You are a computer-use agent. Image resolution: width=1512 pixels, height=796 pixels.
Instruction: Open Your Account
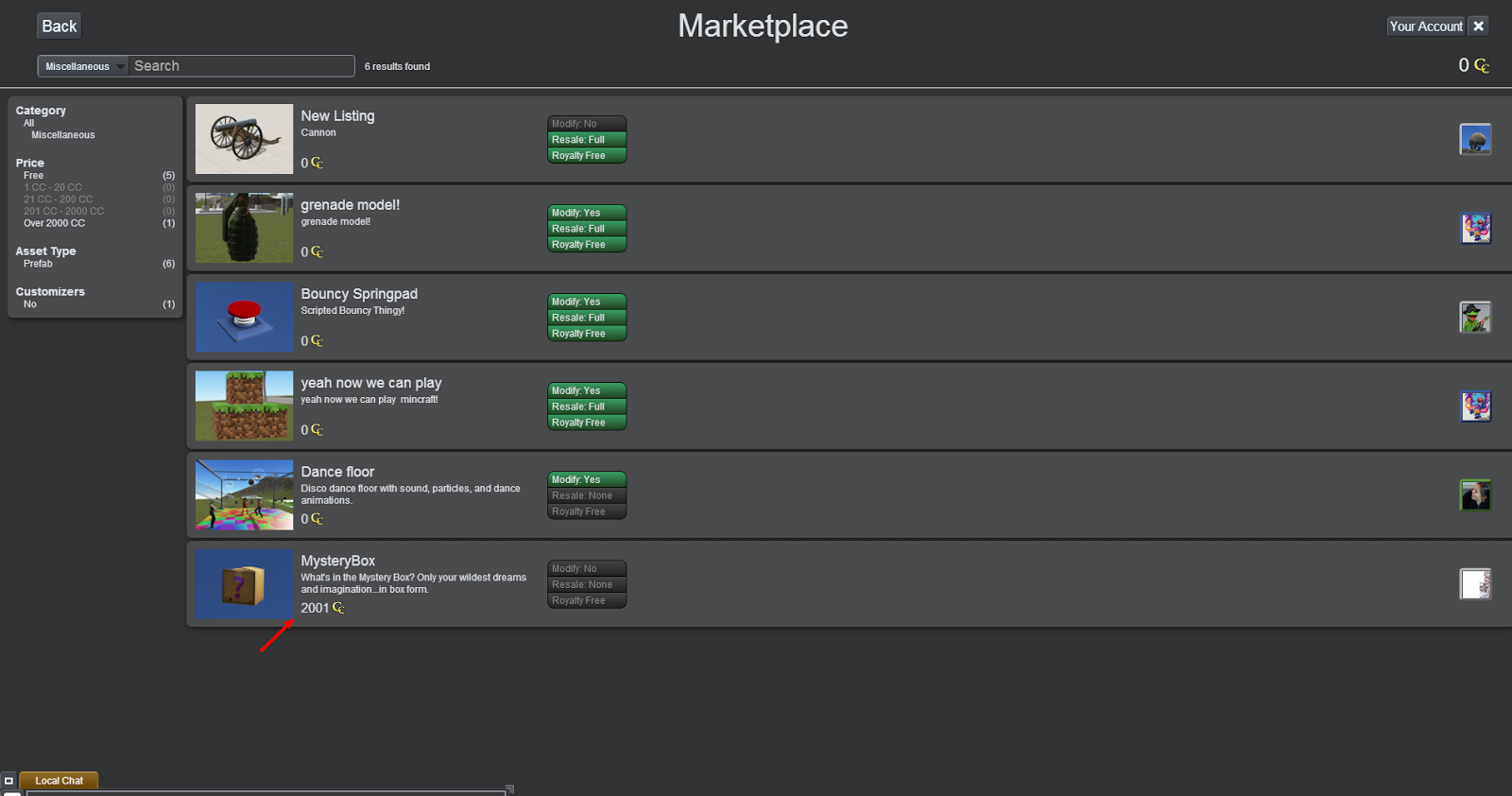[x=1426, y=26]
